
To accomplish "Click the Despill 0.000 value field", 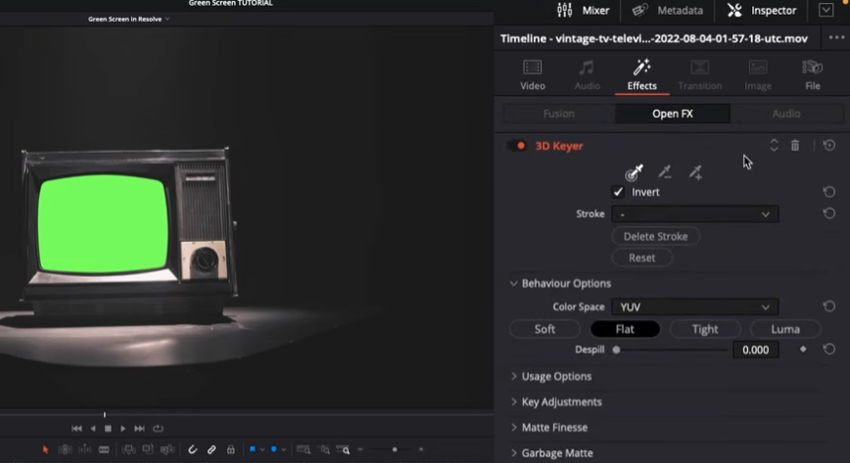I will pos(756,350).
